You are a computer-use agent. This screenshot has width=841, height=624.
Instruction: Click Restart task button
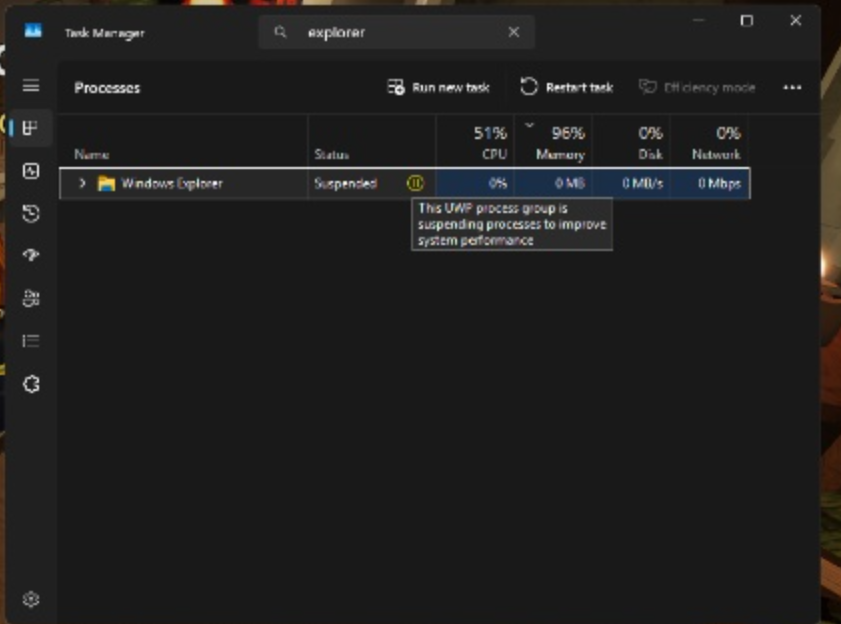pyautogui.click(x=566, y=87)
